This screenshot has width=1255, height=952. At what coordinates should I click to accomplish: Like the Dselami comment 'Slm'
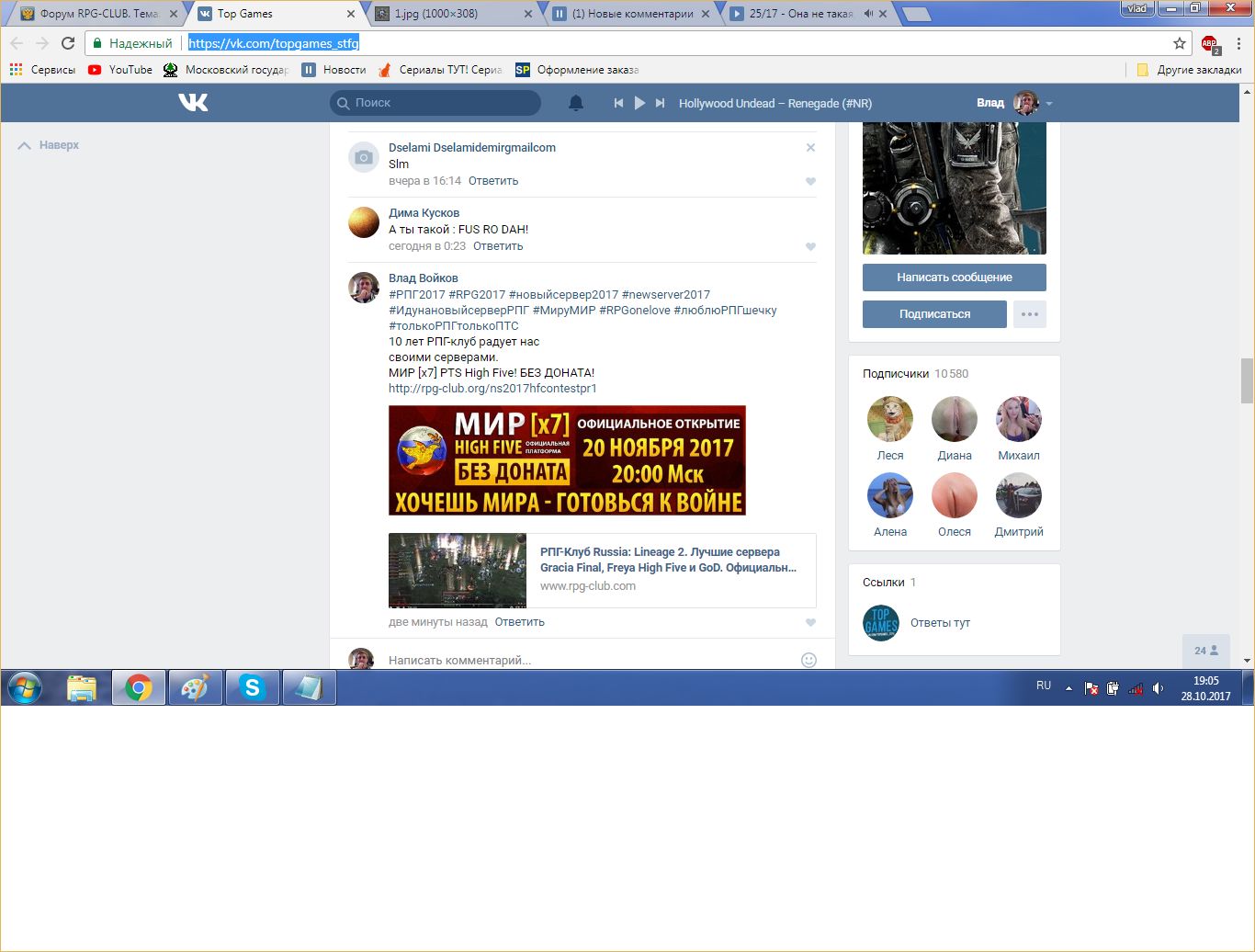click(810, 181)
